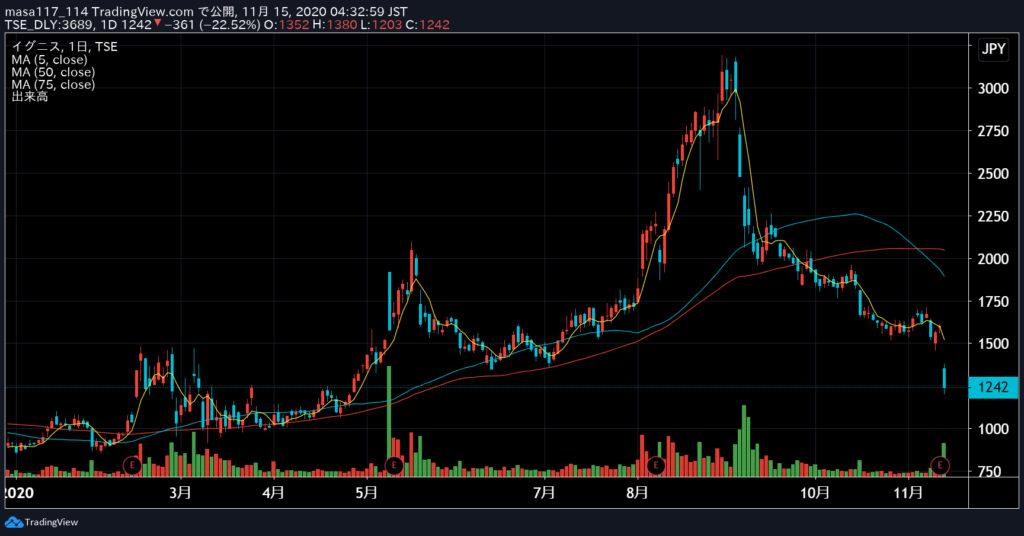Click the earnings marker near May
The image size is (1024, 536).
[394, 465]
